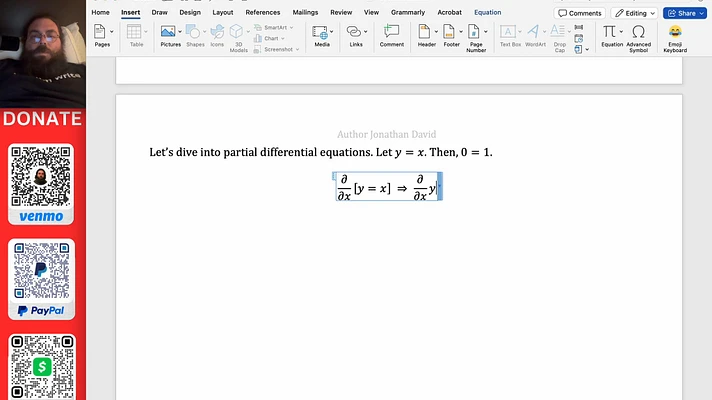Image resolution: width=712 pixels, height=400 pixels.
Task: Open the Mailings tab
Action: click(x=305, y=13)
